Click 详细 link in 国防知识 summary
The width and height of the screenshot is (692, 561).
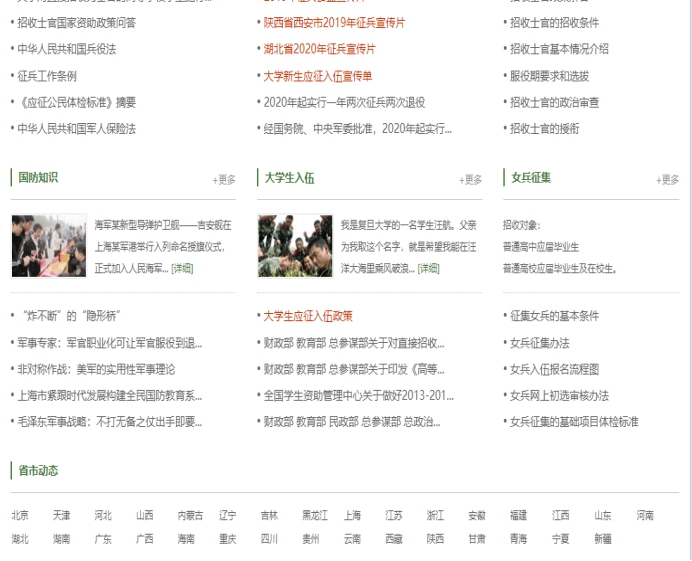182,268
